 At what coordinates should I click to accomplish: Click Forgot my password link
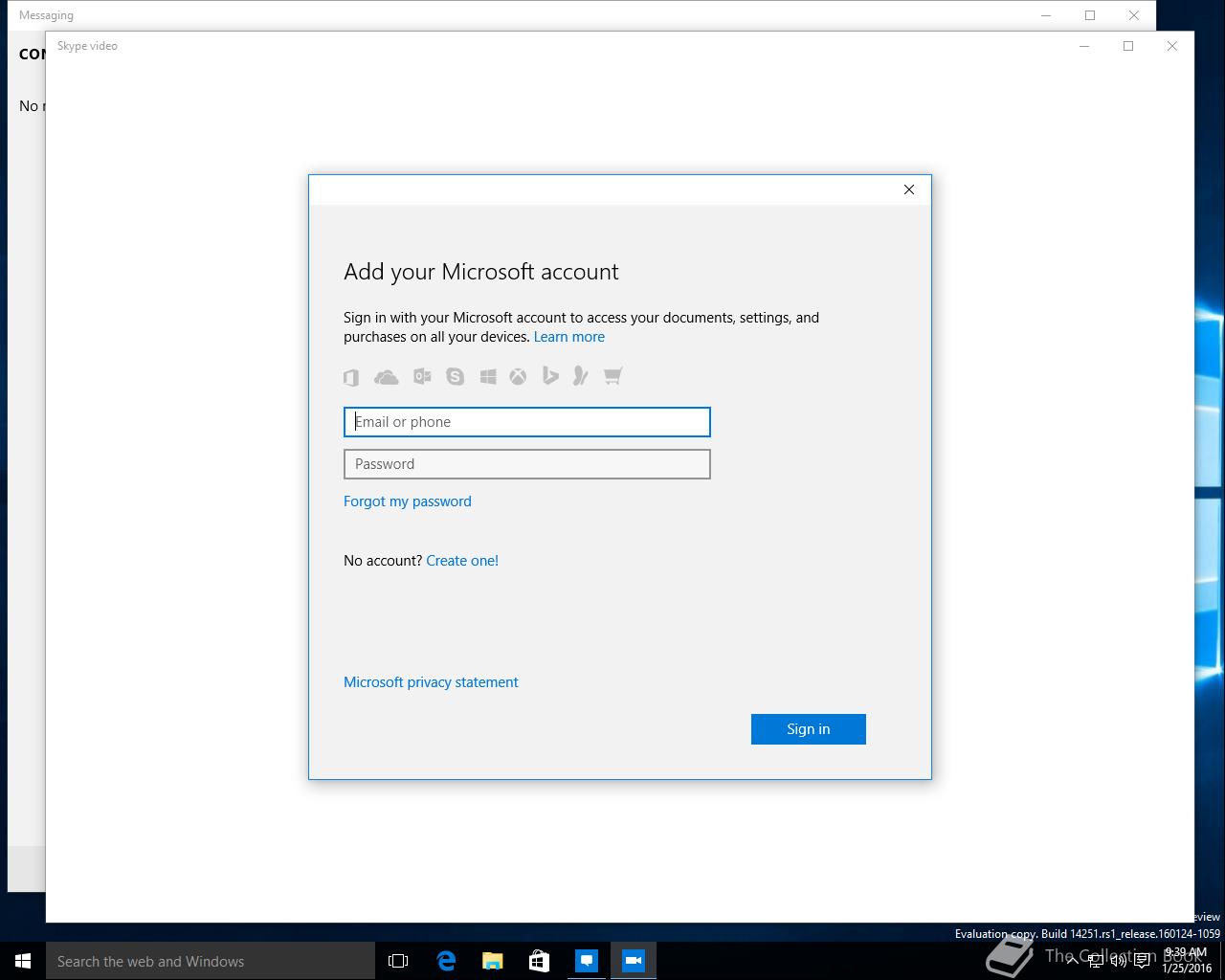pos(408,501)
